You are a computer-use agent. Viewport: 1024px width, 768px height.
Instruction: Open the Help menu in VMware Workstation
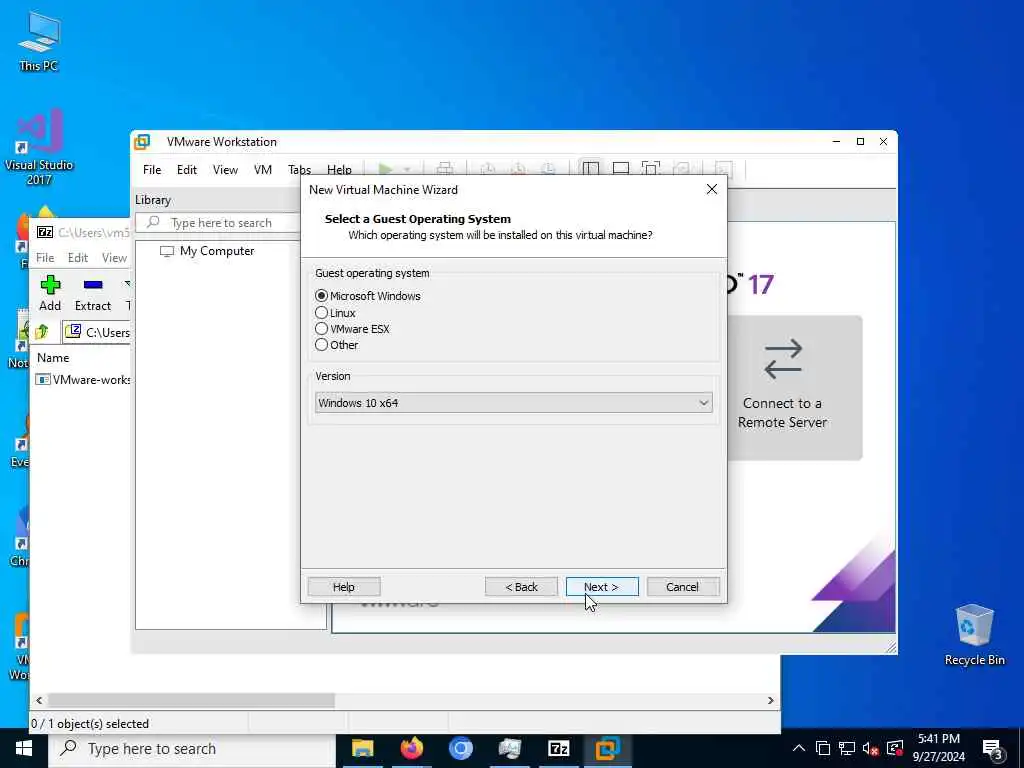click(339, 170)
